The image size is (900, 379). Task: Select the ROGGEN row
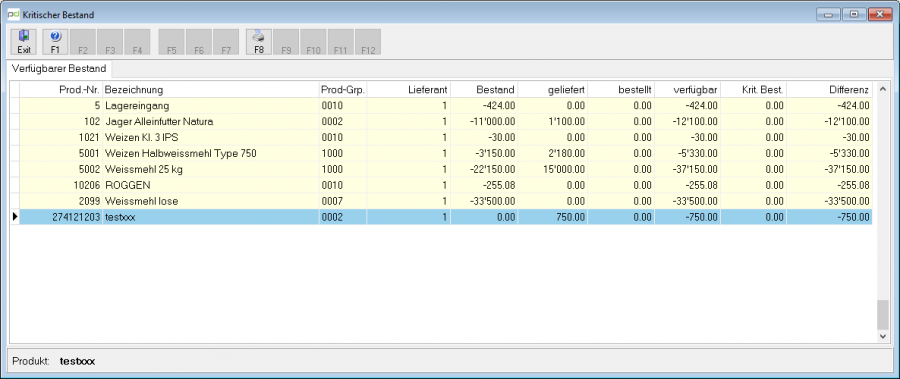point(445,185)
